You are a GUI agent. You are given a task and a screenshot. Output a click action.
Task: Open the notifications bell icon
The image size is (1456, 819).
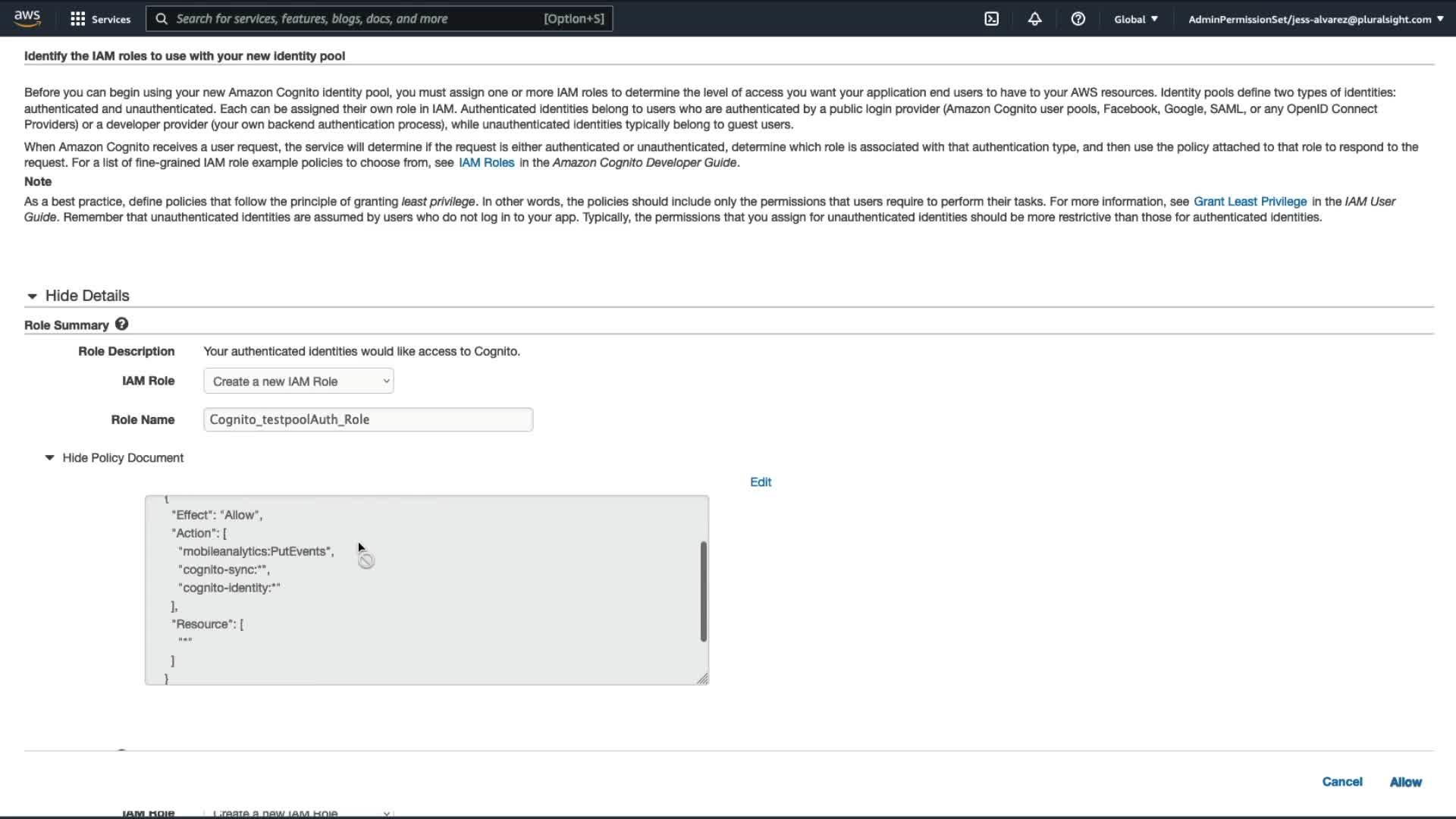[1034, 19]
